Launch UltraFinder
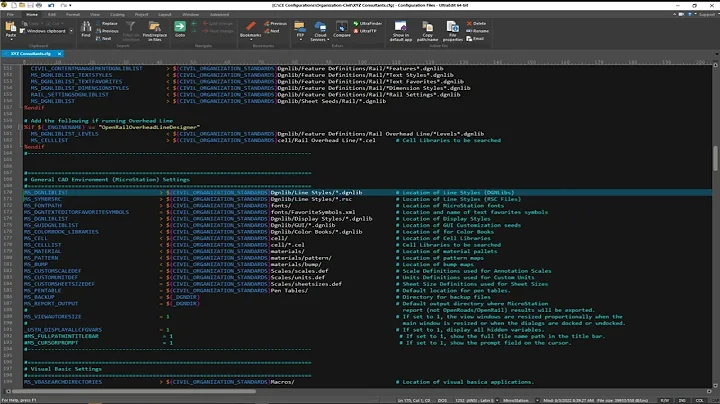720x404 pixels. coord(368,23)
